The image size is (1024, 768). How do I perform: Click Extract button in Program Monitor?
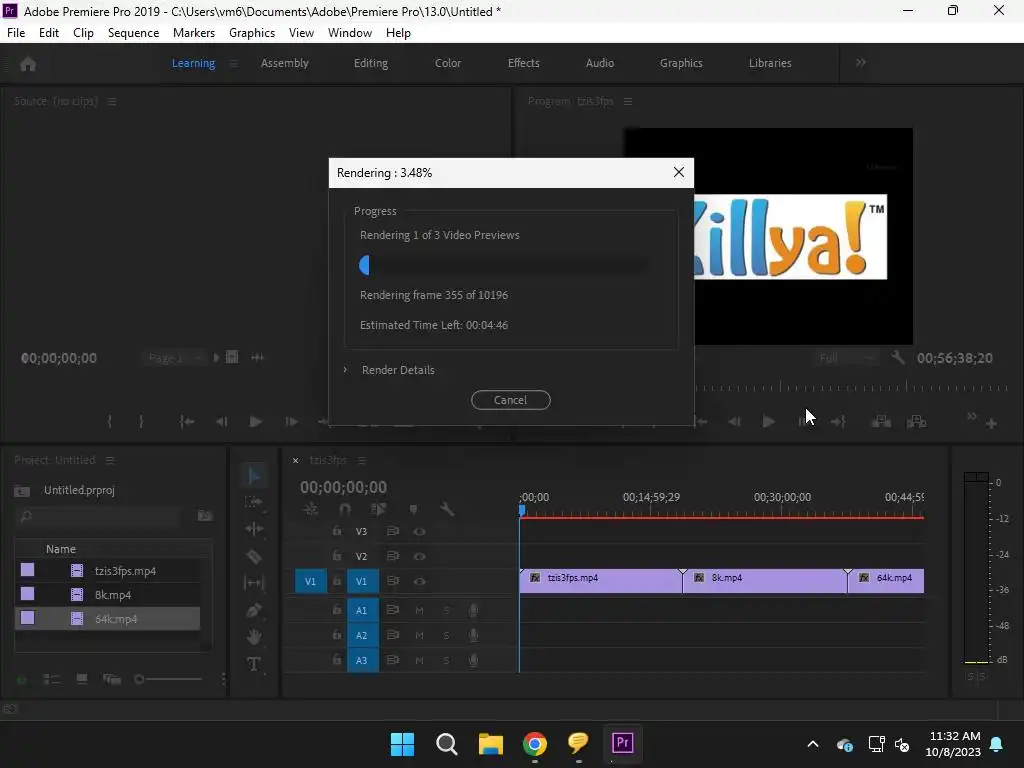click(916, 422)
